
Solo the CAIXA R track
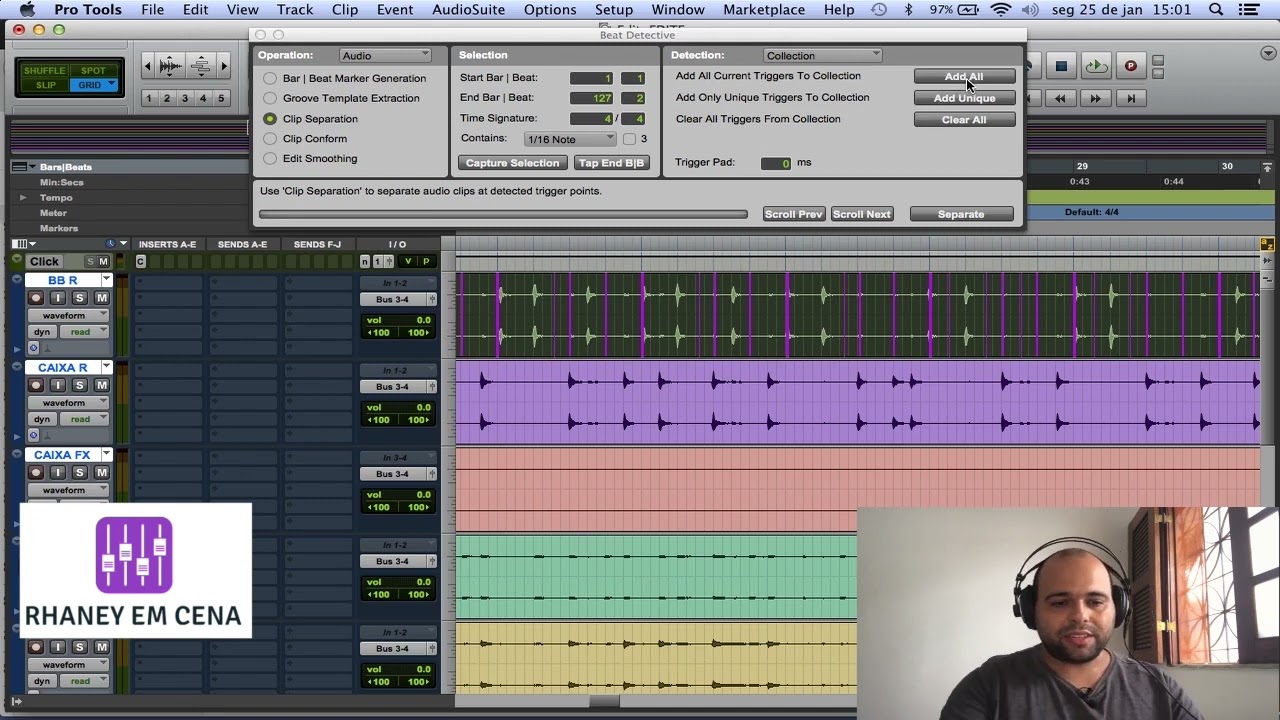[80, 385]
